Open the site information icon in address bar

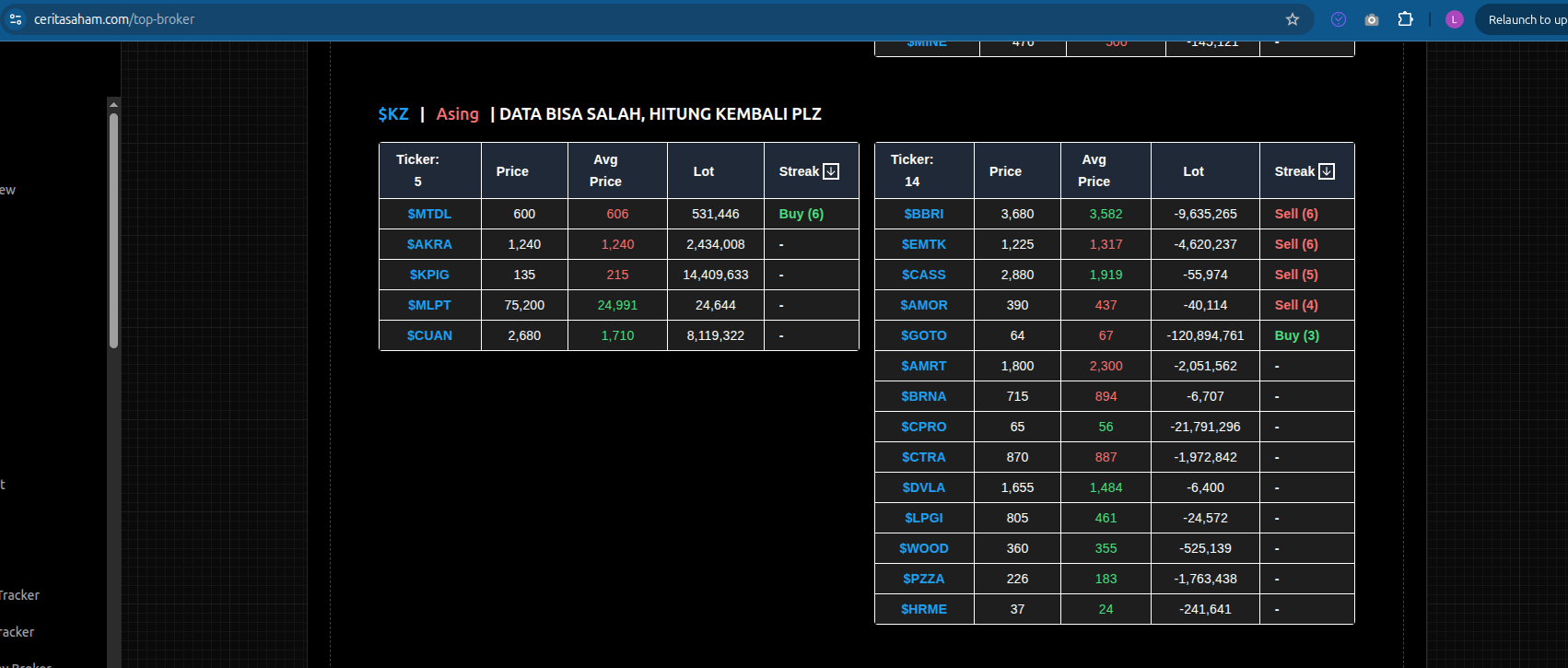point(16,19)
